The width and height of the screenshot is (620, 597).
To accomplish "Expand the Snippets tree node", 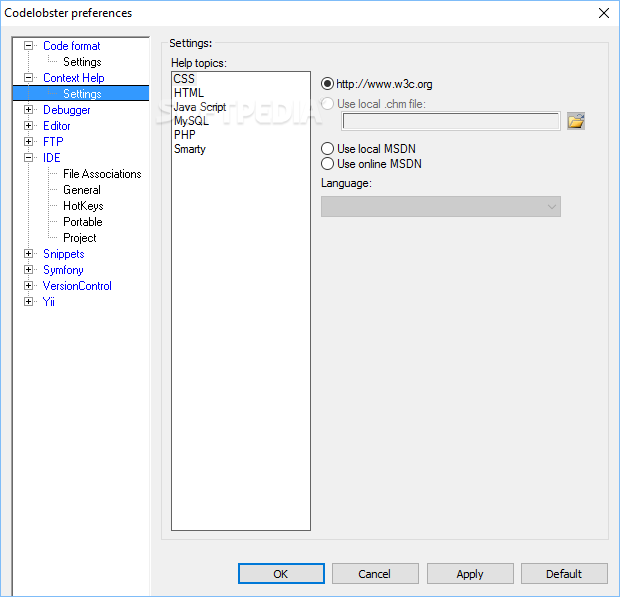I will click(28, 253).
